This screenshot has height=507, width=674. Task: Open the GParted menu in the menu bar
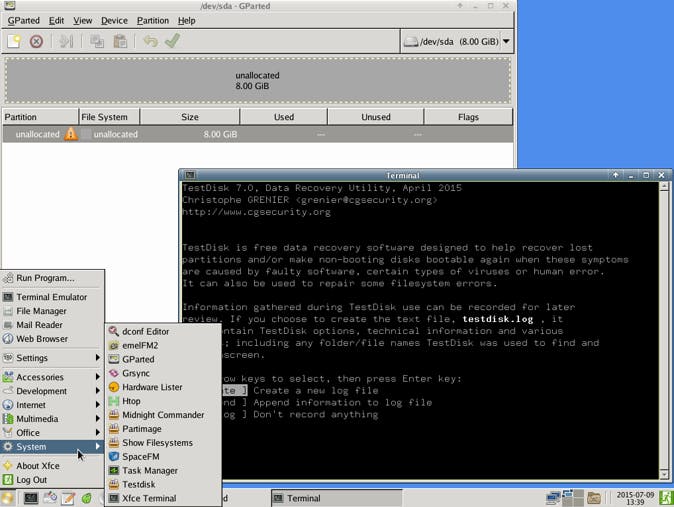(24, 21)
